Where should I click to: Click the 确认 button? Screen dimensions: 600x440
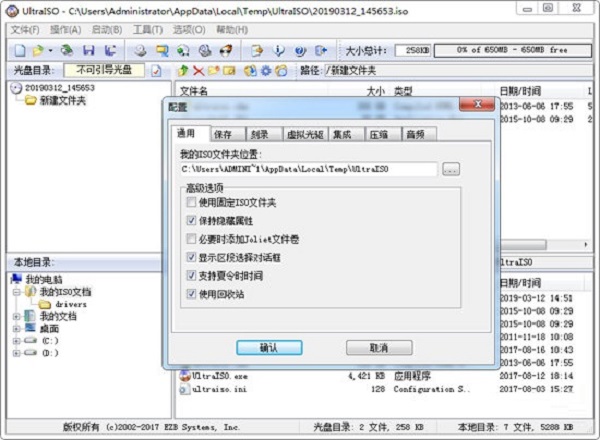tap(269, 347)
